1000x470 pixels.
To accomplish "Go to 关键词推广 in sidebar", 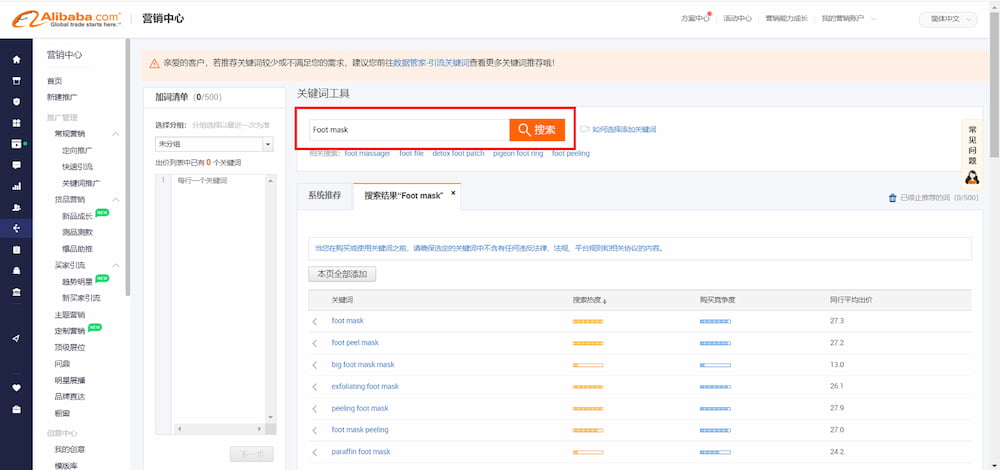I will [81, 183].
